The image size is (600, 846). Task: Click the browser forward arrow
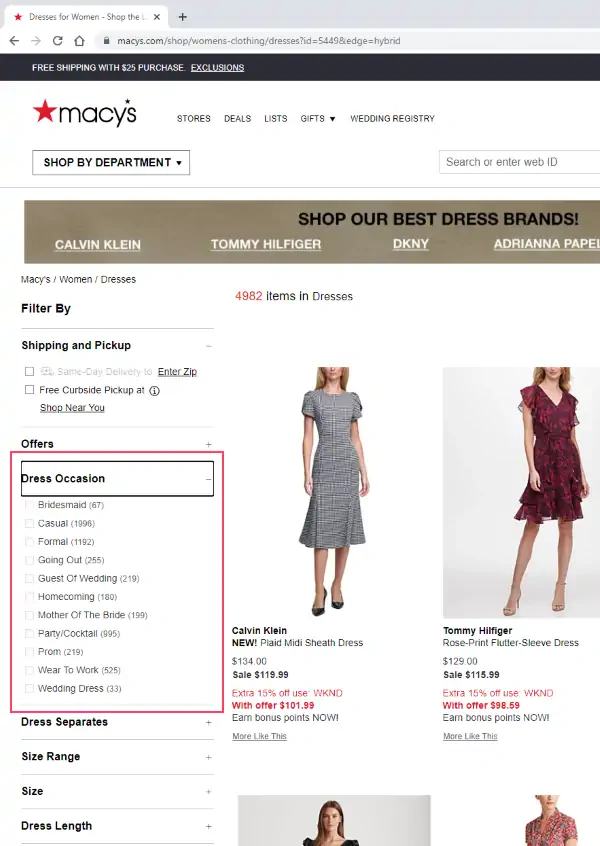(x=36, y=40)
